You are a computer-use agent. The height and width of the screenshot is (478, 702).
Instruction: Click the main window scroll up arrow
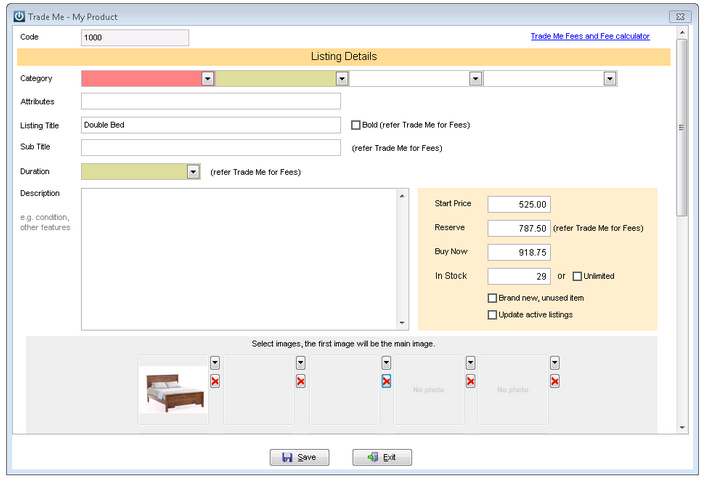coord(682,32)
